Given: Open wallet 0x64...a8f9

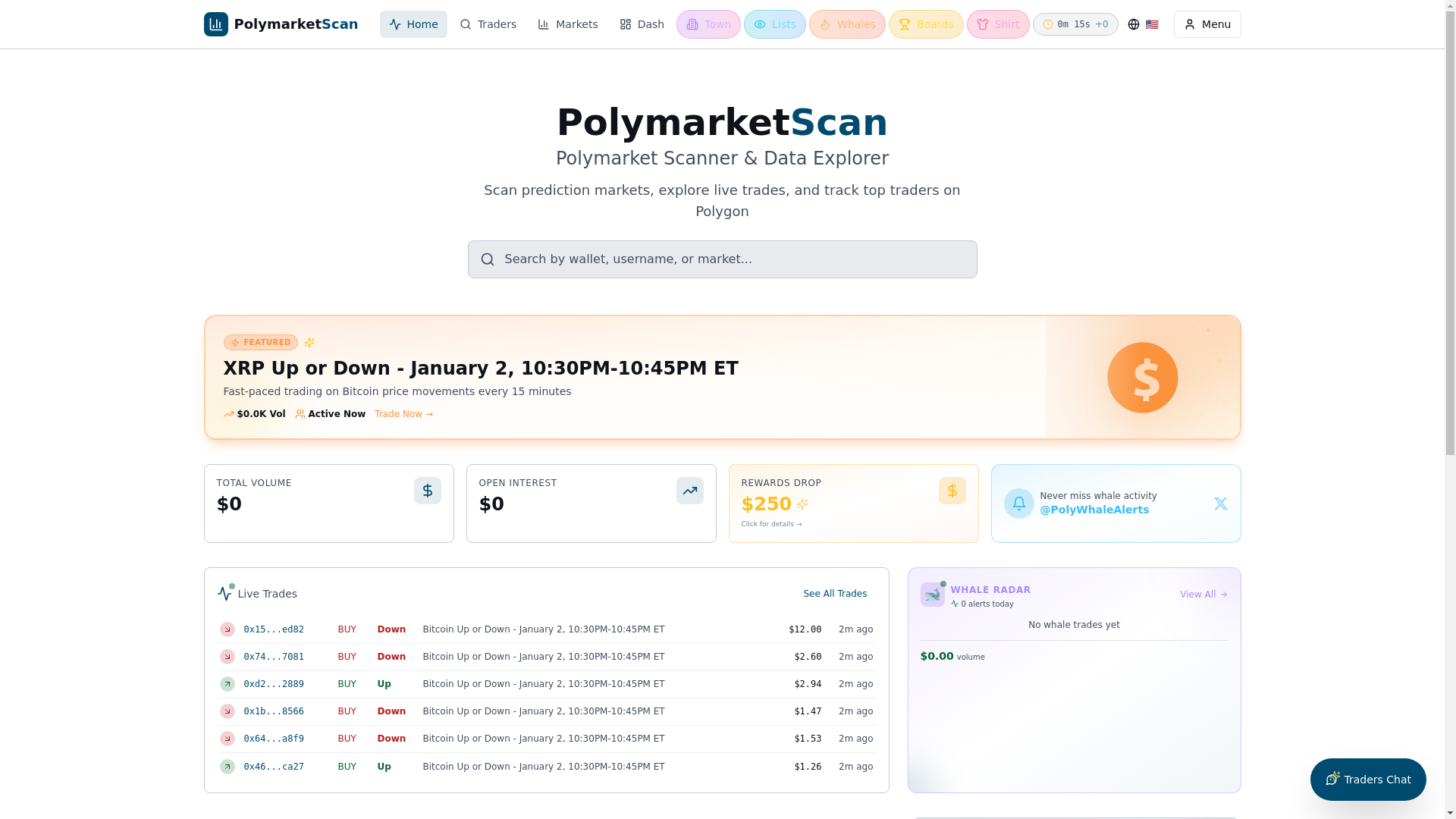Looking at the screenshot, I should [x=274, y=739].
